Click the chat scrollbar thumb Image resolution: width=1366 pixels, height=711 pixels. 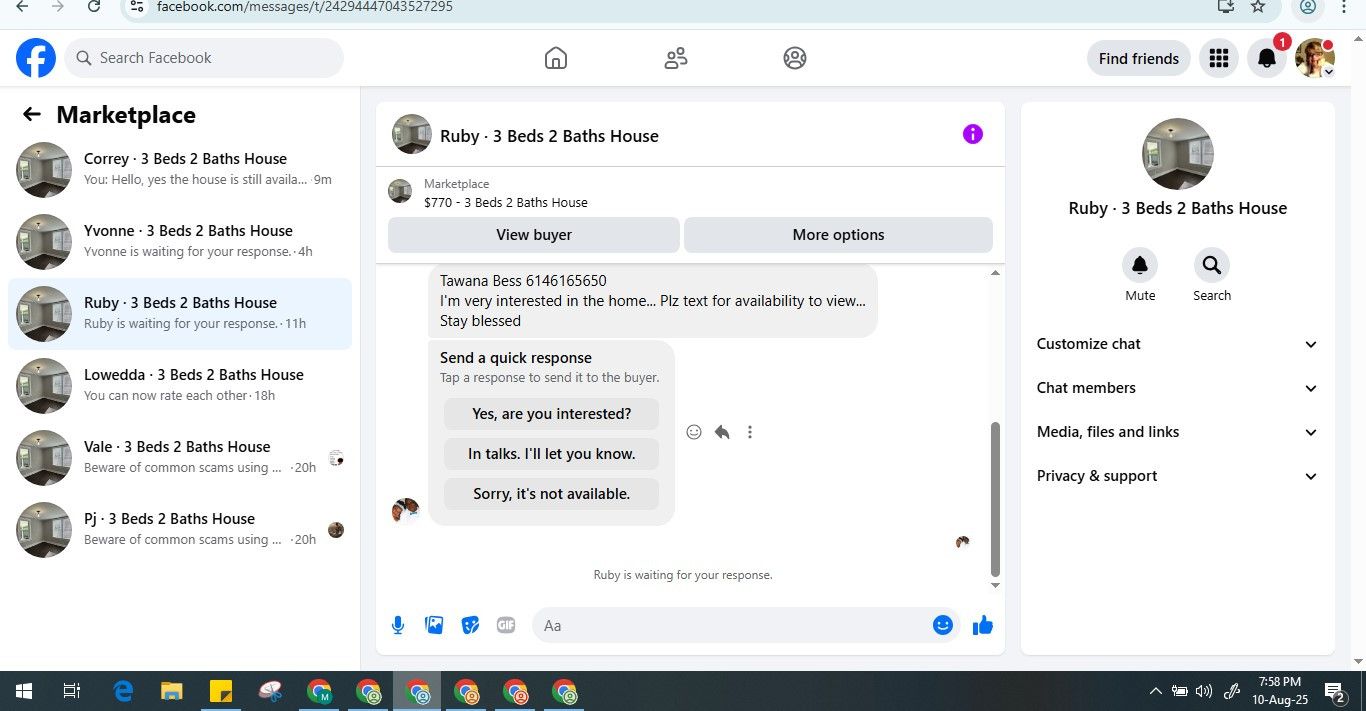pyautogui.click(x=995, y=498)
